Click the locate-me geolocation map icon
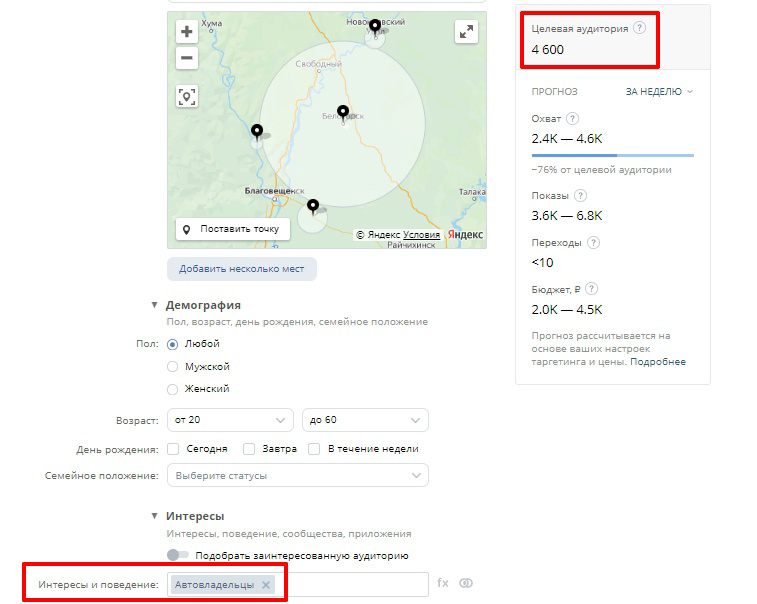The image size is (757, 604). coord(187,96)
